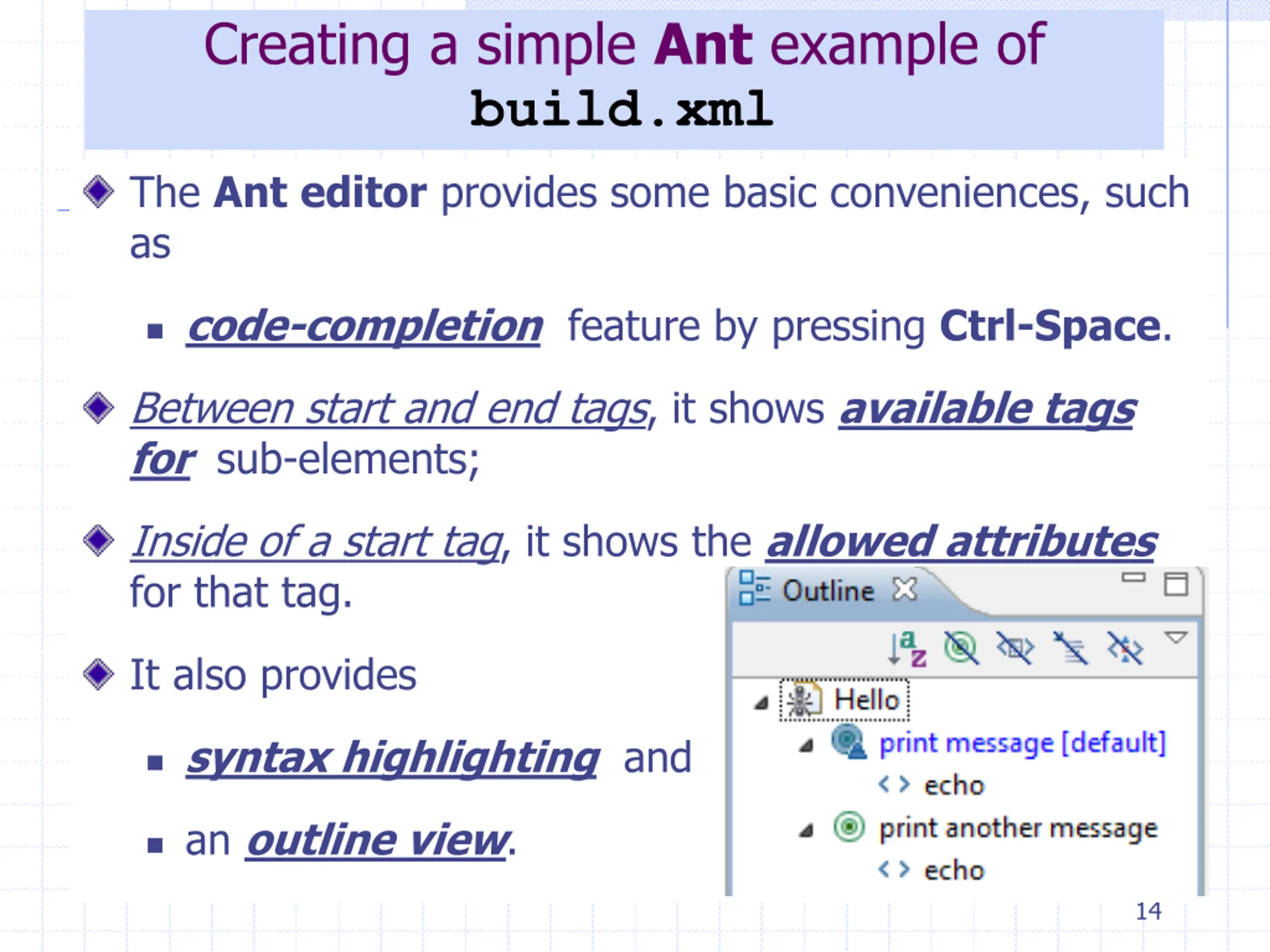Click the available tags underlined text
The width and height of the screenshot is (1270, 952).
987,409
